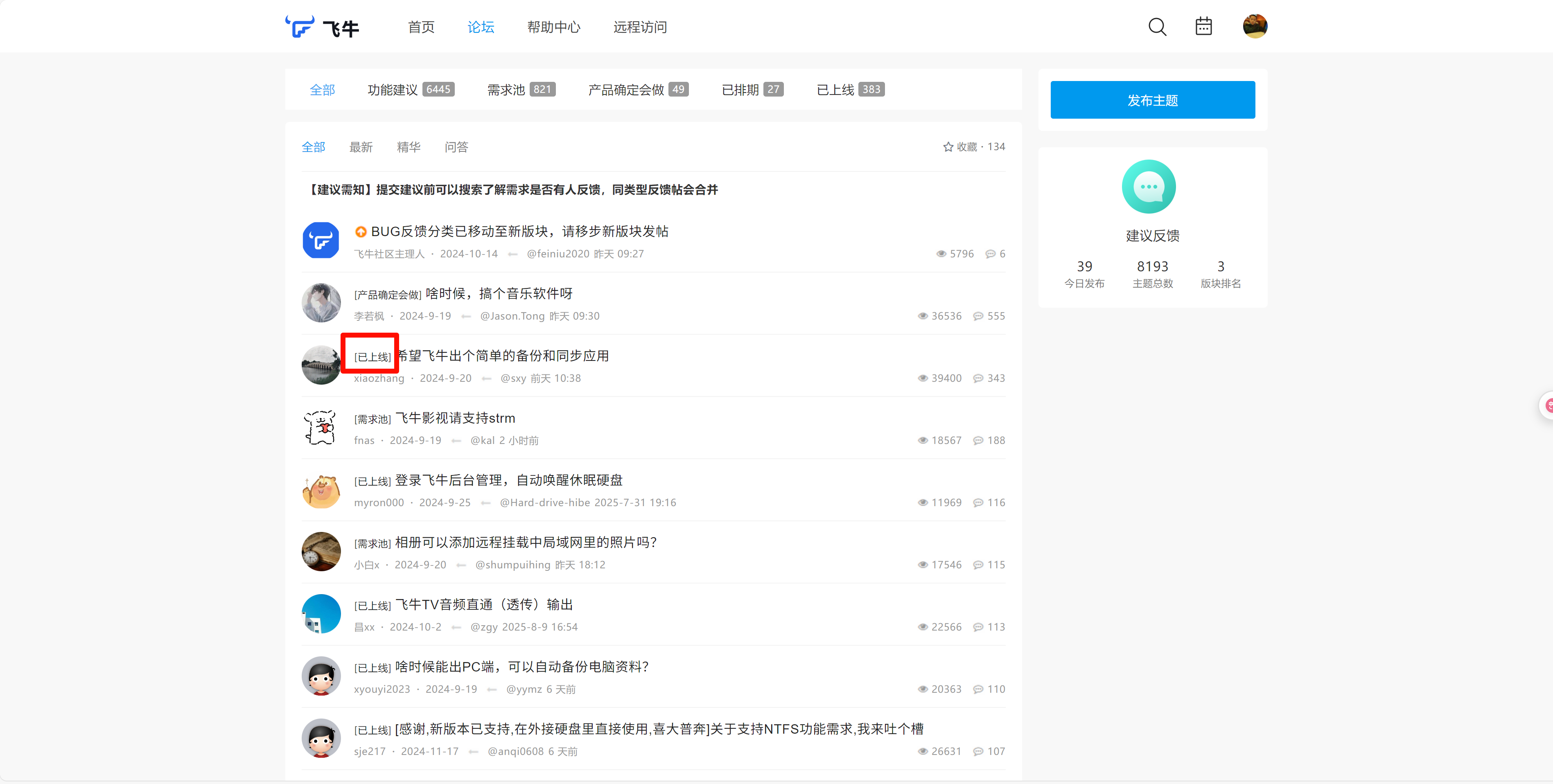
Task: Click the last replier @feiniu2020
Action: [x=558, y=254]
